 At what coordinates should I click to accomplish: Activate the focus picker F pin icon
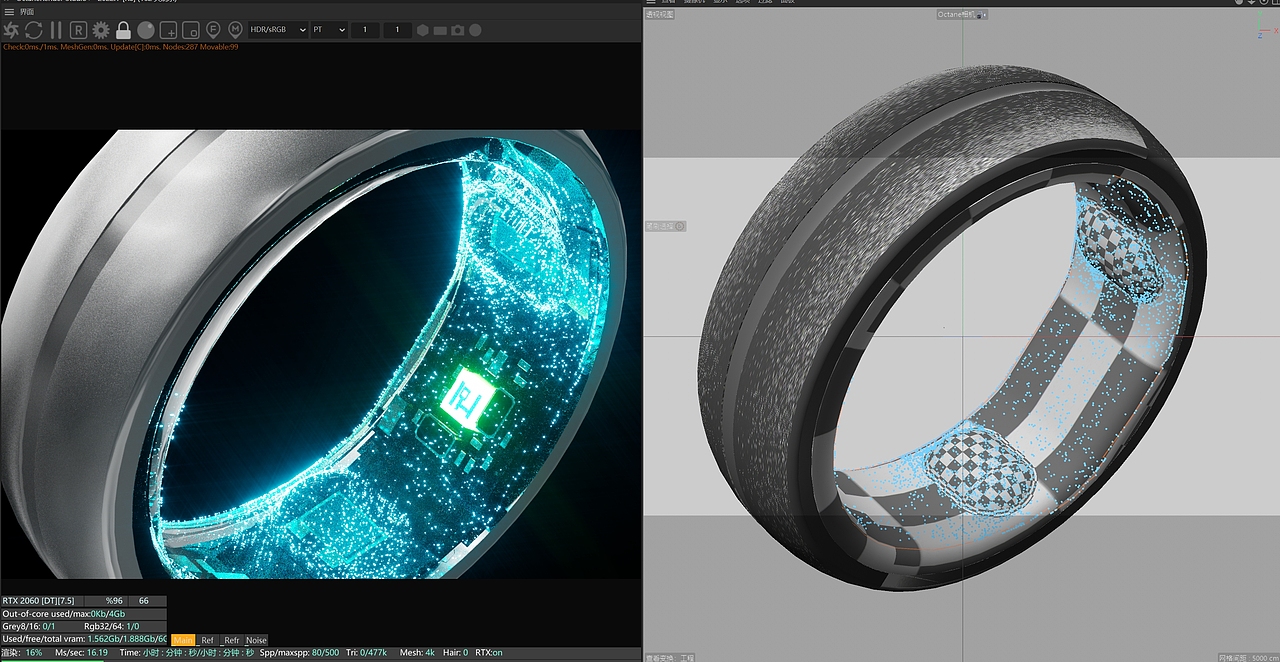[x=213, y=30]
